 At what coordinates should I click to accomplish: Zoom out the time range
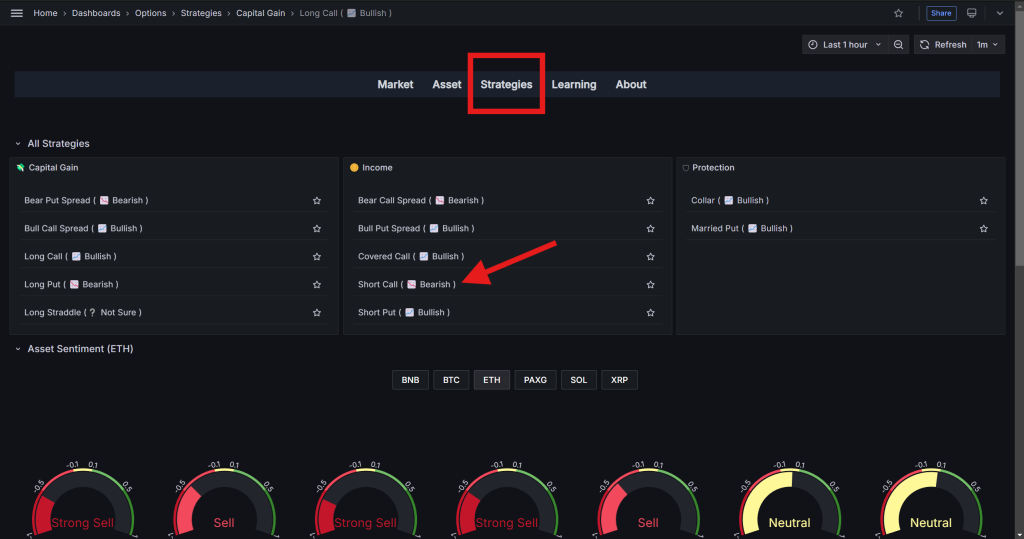coord(899,45)
